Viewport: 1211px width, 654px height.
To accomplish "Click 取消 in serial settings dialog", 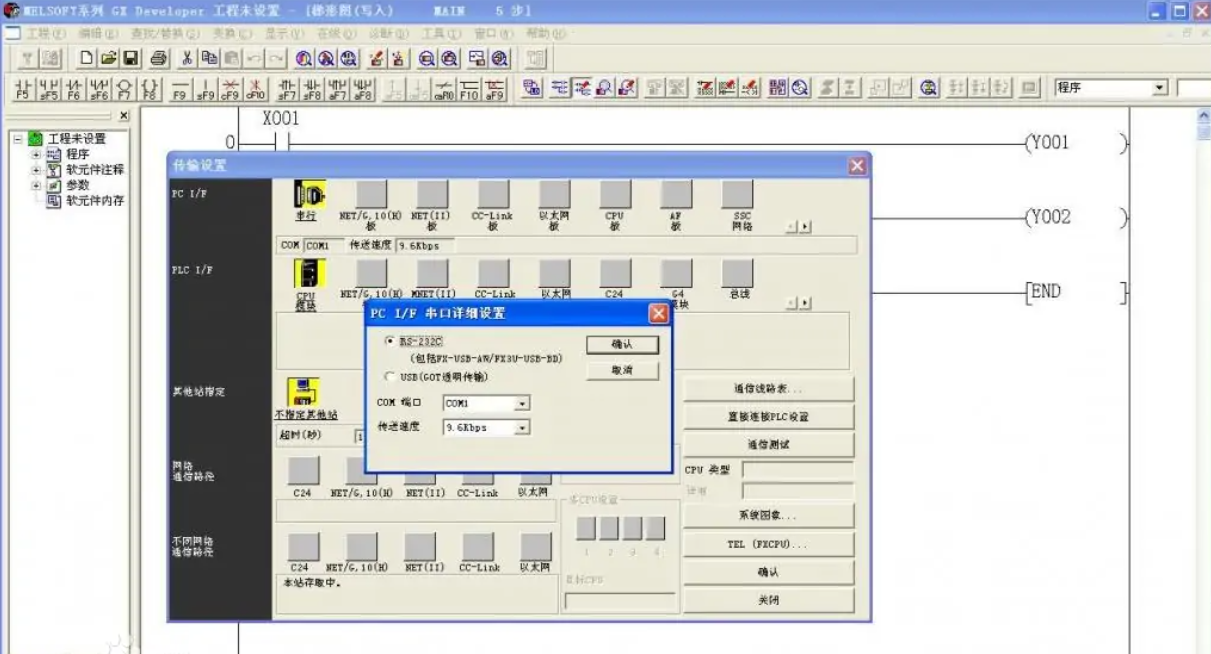I will (622, 370).
